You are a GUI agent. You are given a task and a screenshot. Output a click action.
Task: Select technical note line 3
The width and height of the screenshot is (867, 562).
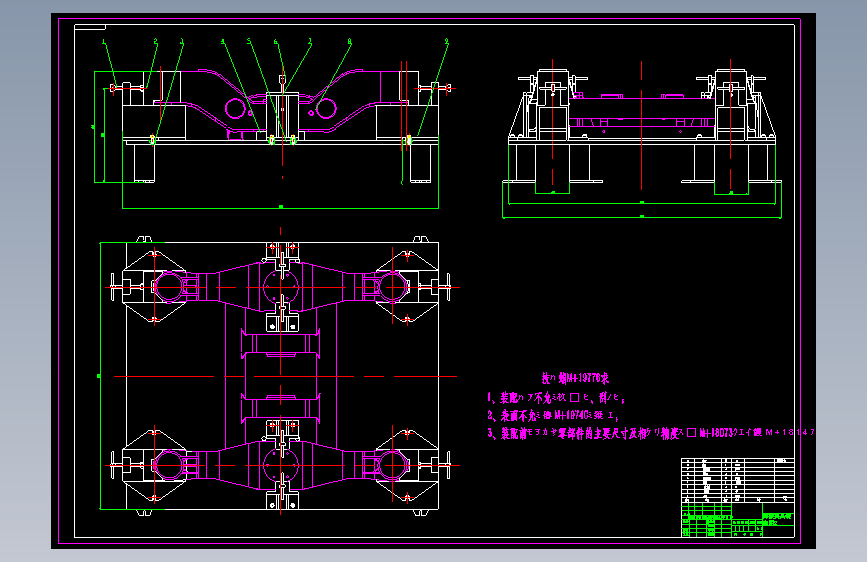[651, 433]
